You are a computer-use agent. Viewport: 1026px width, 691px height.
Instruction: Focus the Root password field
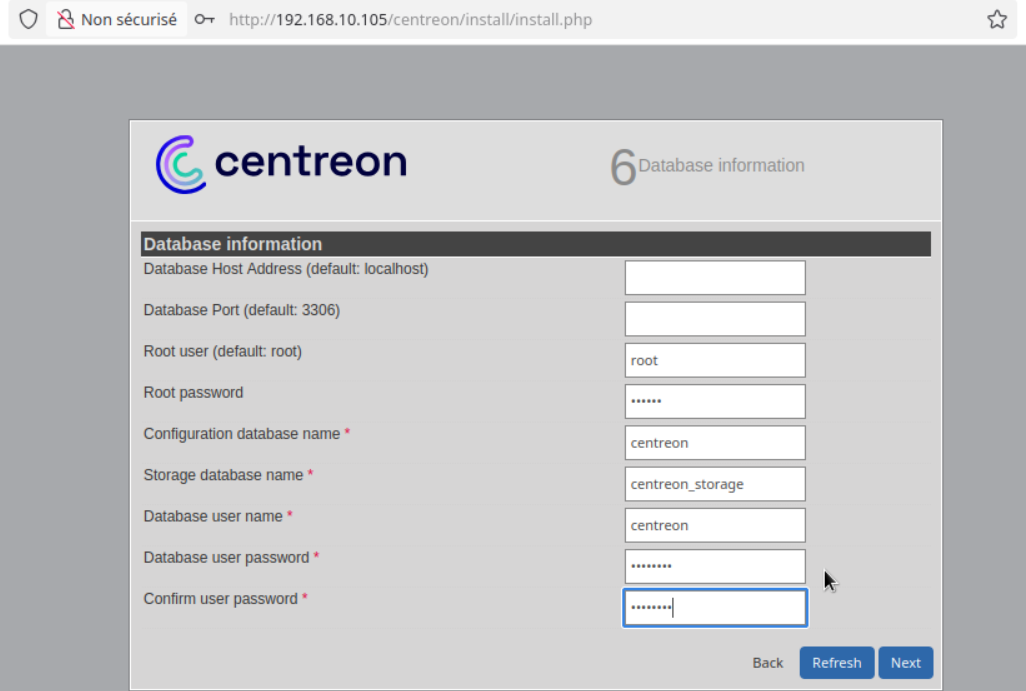(714, 401)
